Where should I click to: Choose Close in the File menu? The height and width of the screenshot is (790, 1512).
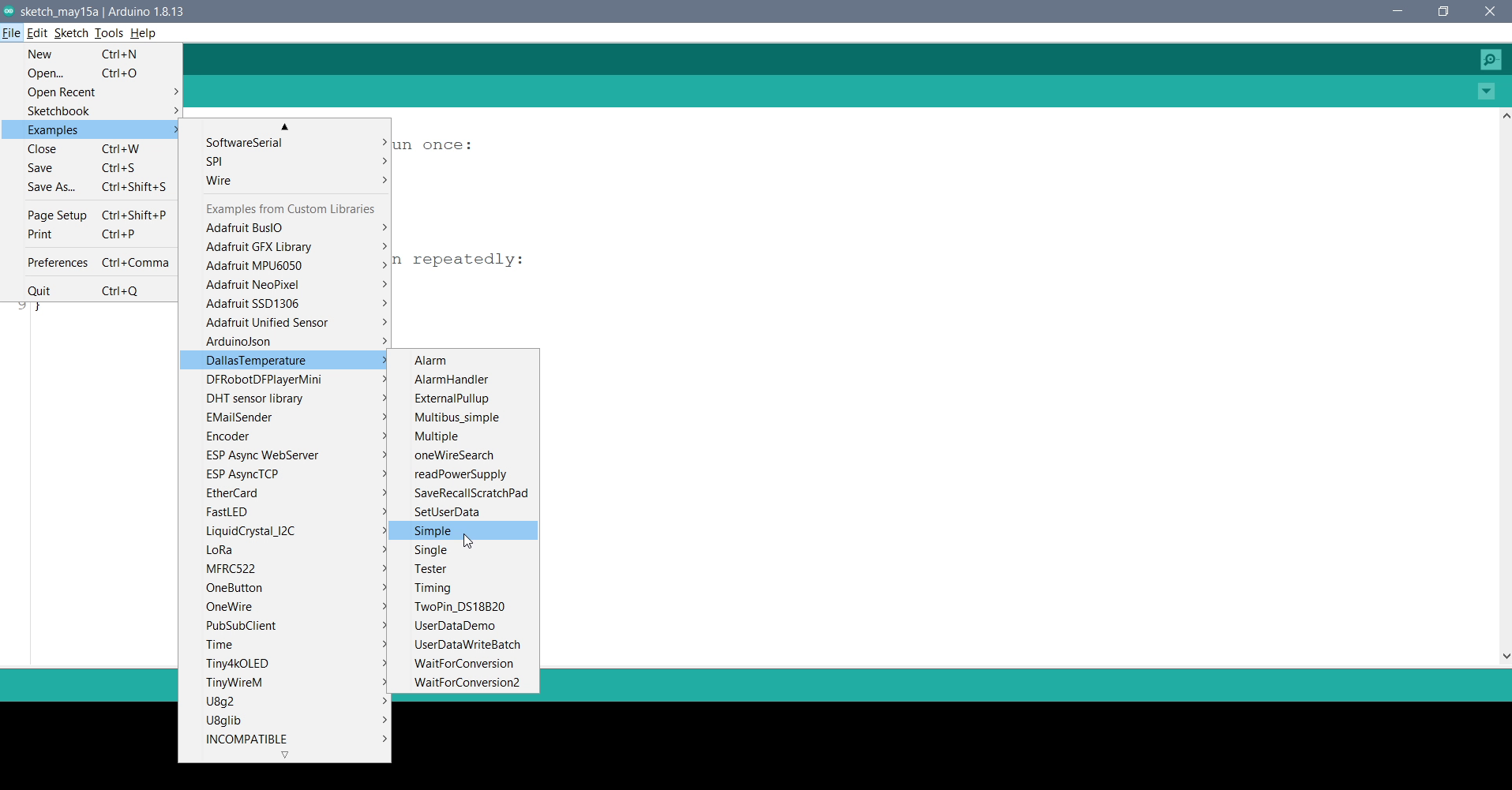tap(91, 149)
